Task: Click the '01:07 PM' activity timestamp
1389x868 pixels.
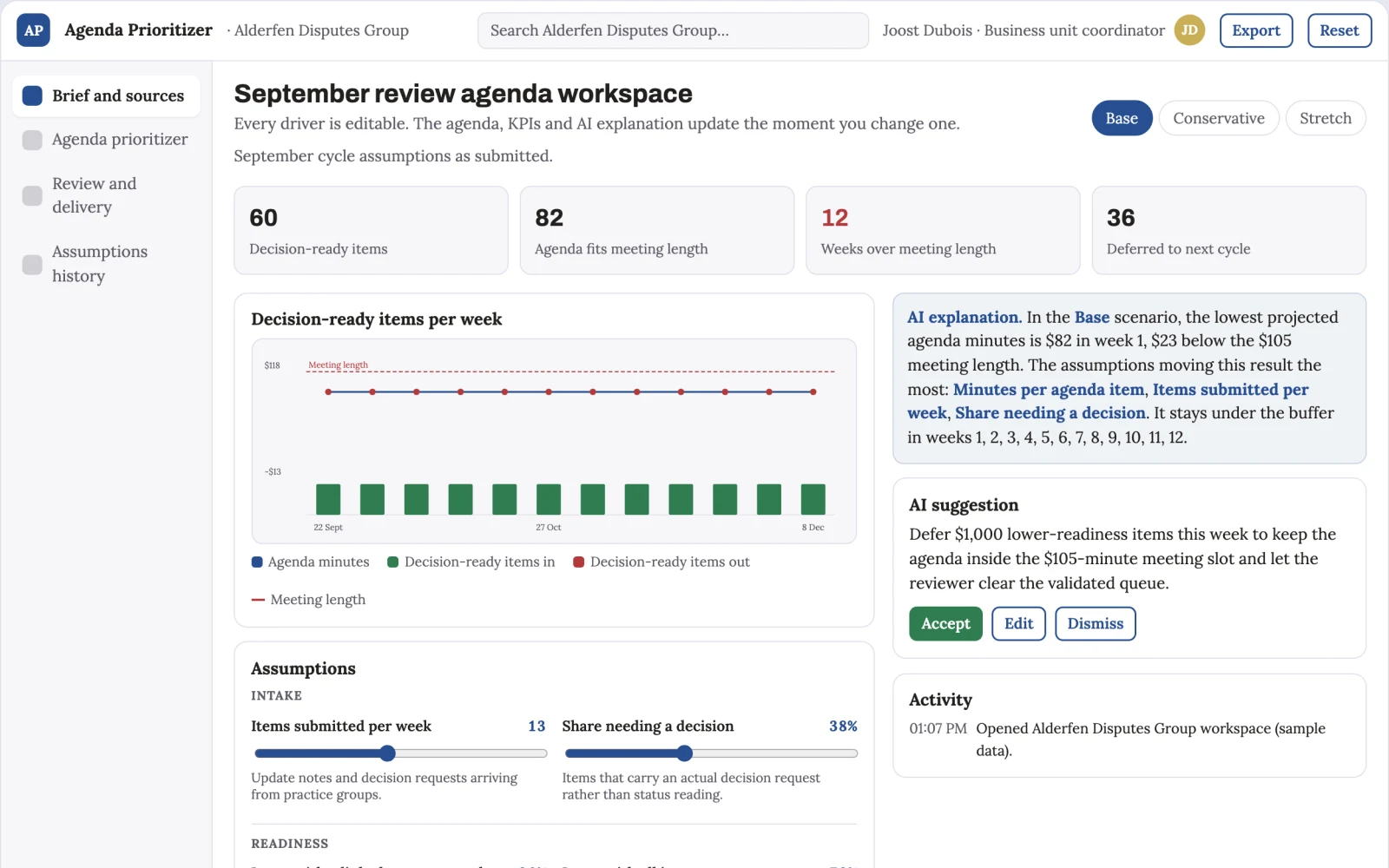Action: tap(938, 728)
